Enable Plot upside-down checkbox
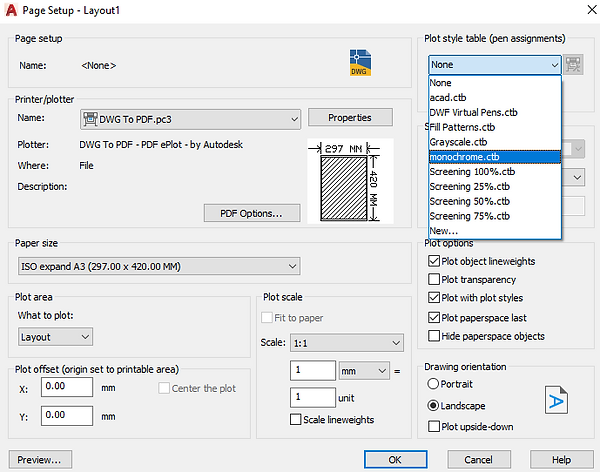Image resolution: width=600 pixels, height=472 pixels. pos(434,426)
